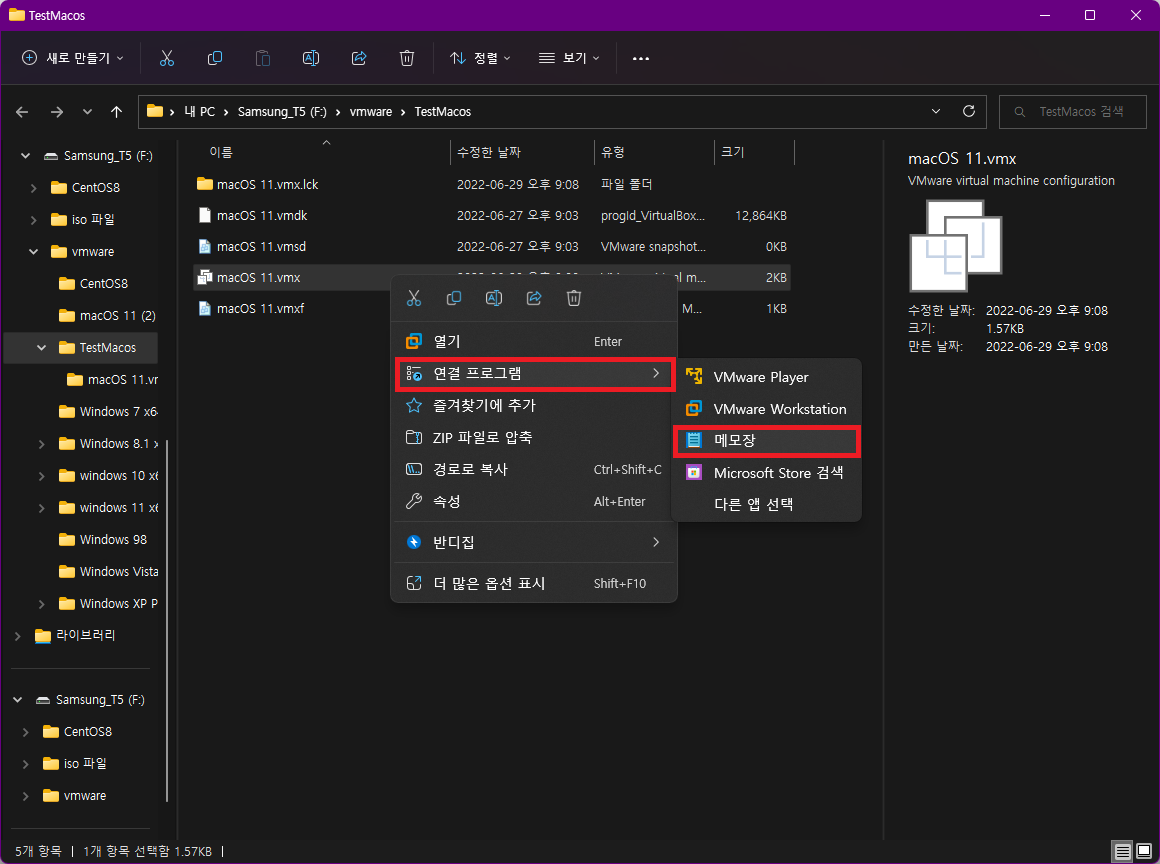Screen dimensions: 1160x864
Task: Go up one folder level with the up arrow
Action: 116,112
